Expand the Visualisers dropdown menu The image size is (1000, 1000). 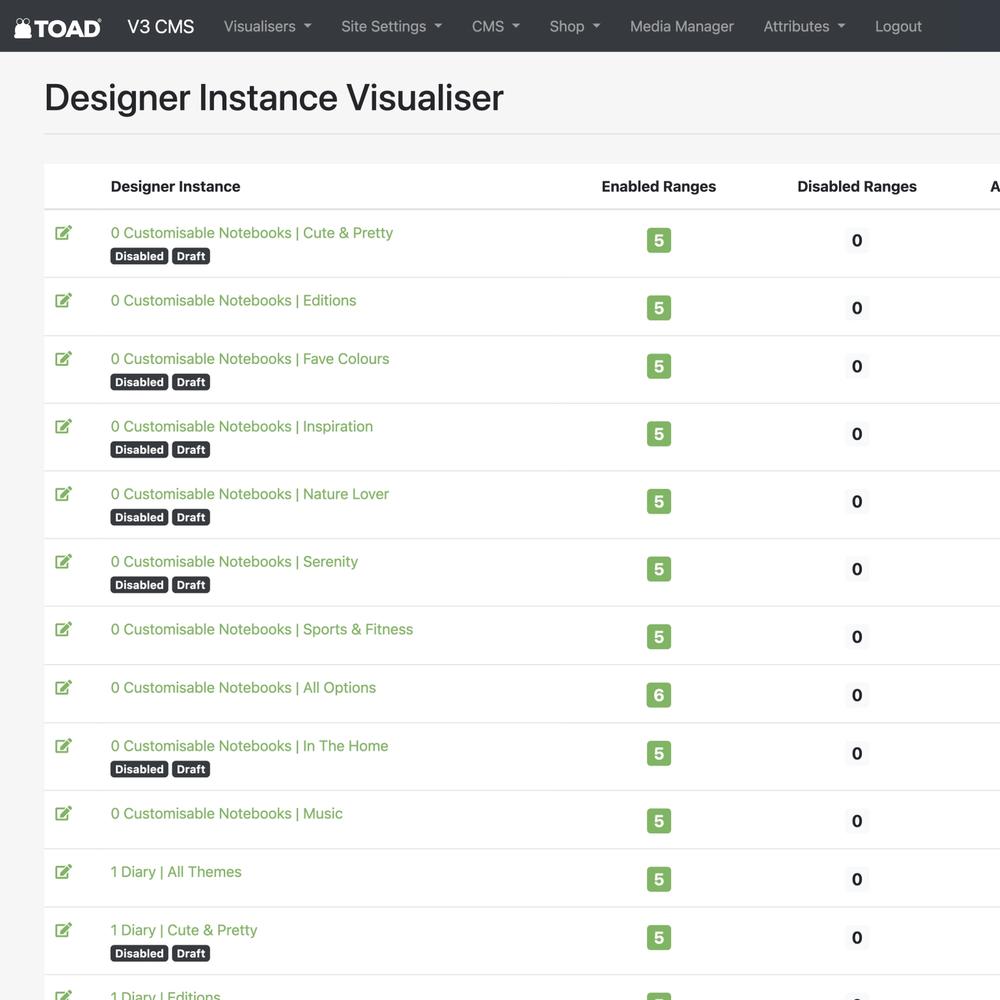click(x=267, y=27)
